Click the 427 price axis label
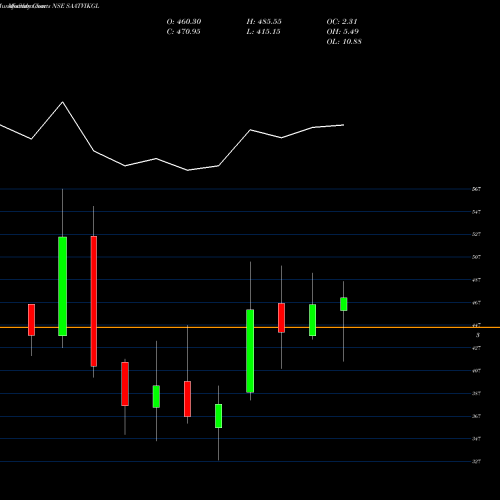 point(476,348)
